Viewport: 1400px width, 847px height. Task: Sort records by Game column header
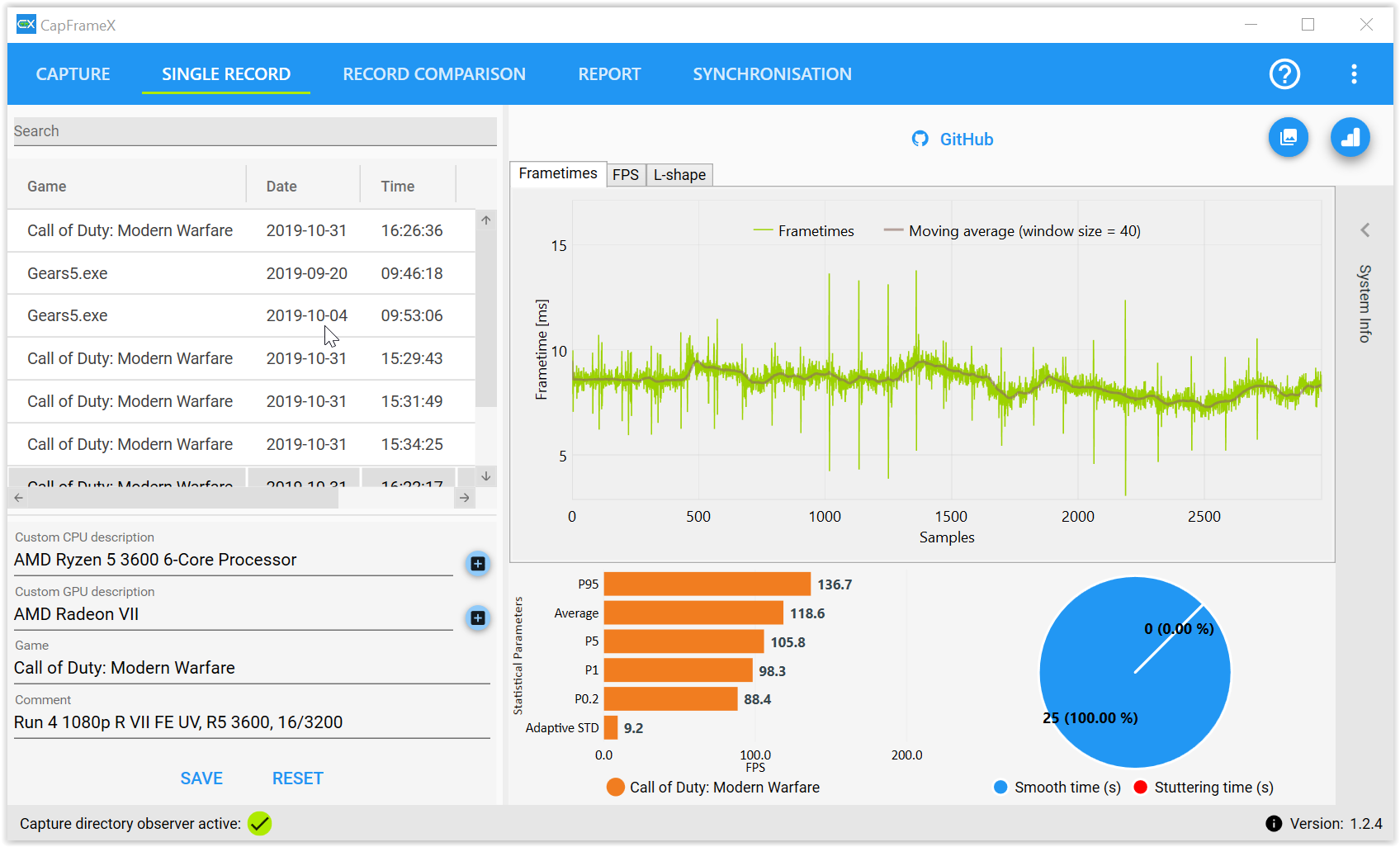click(x=127, y=187)
